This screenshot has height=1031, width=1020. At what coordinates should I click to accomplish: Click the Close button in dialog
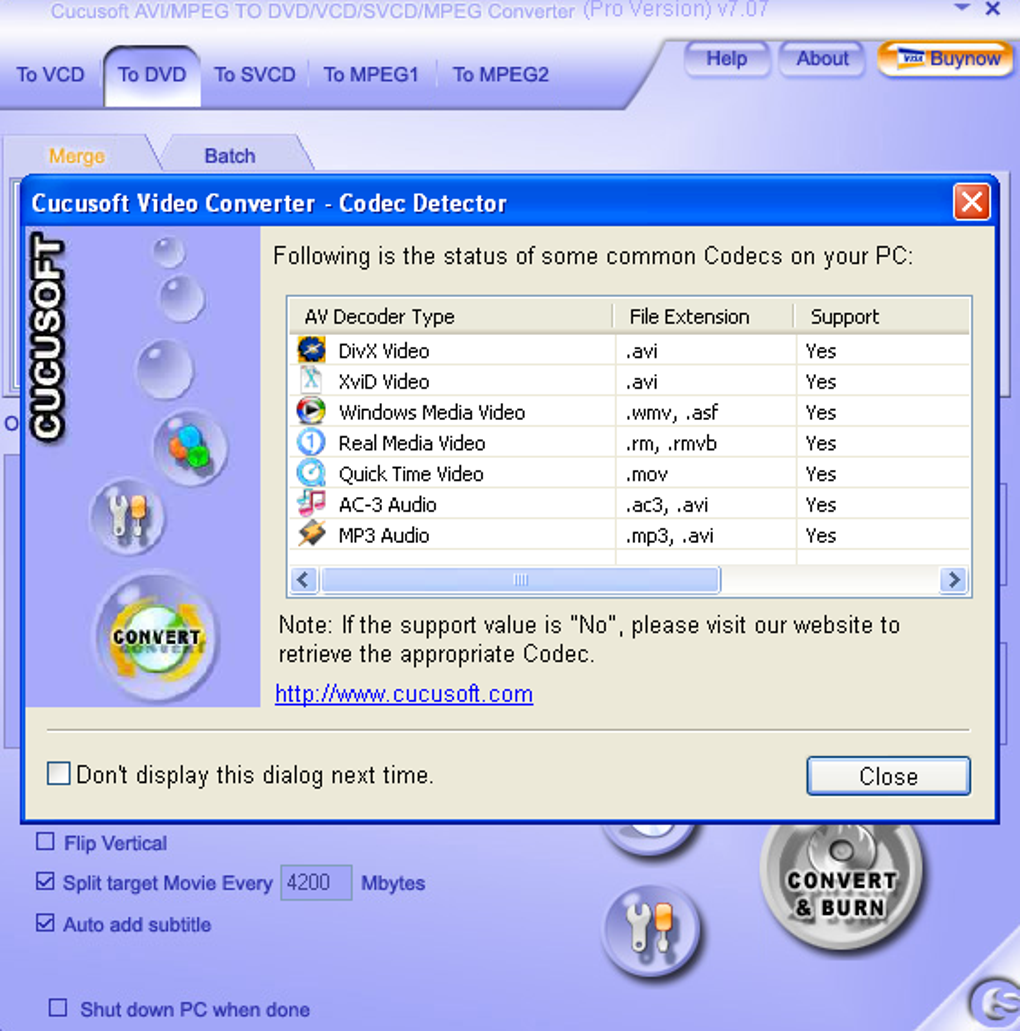[x=888, y=776]
